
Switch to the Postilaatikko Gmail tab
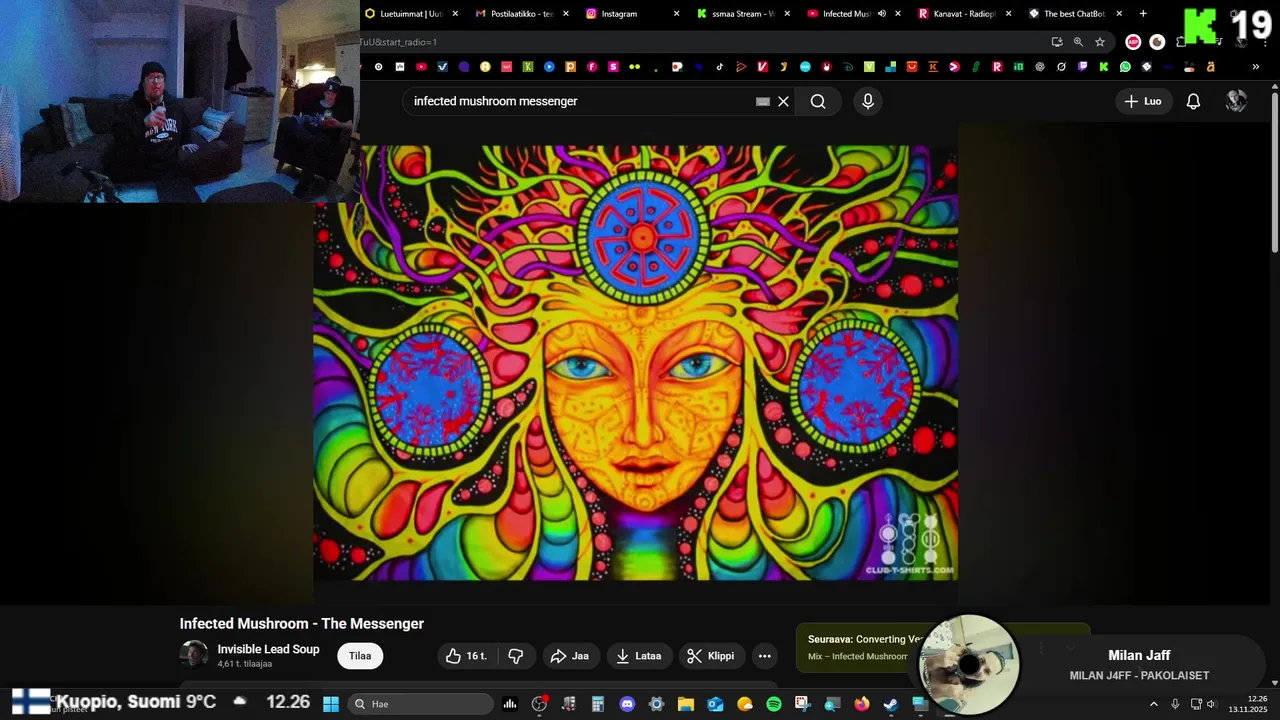coord(522,14)
